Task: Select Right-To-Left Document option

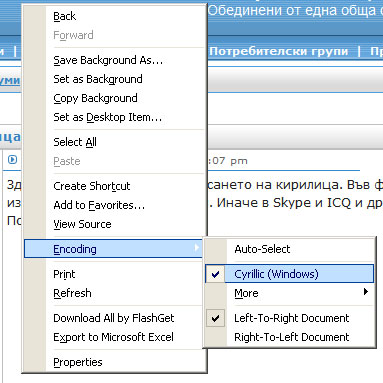Action: [x=289, y=337]
